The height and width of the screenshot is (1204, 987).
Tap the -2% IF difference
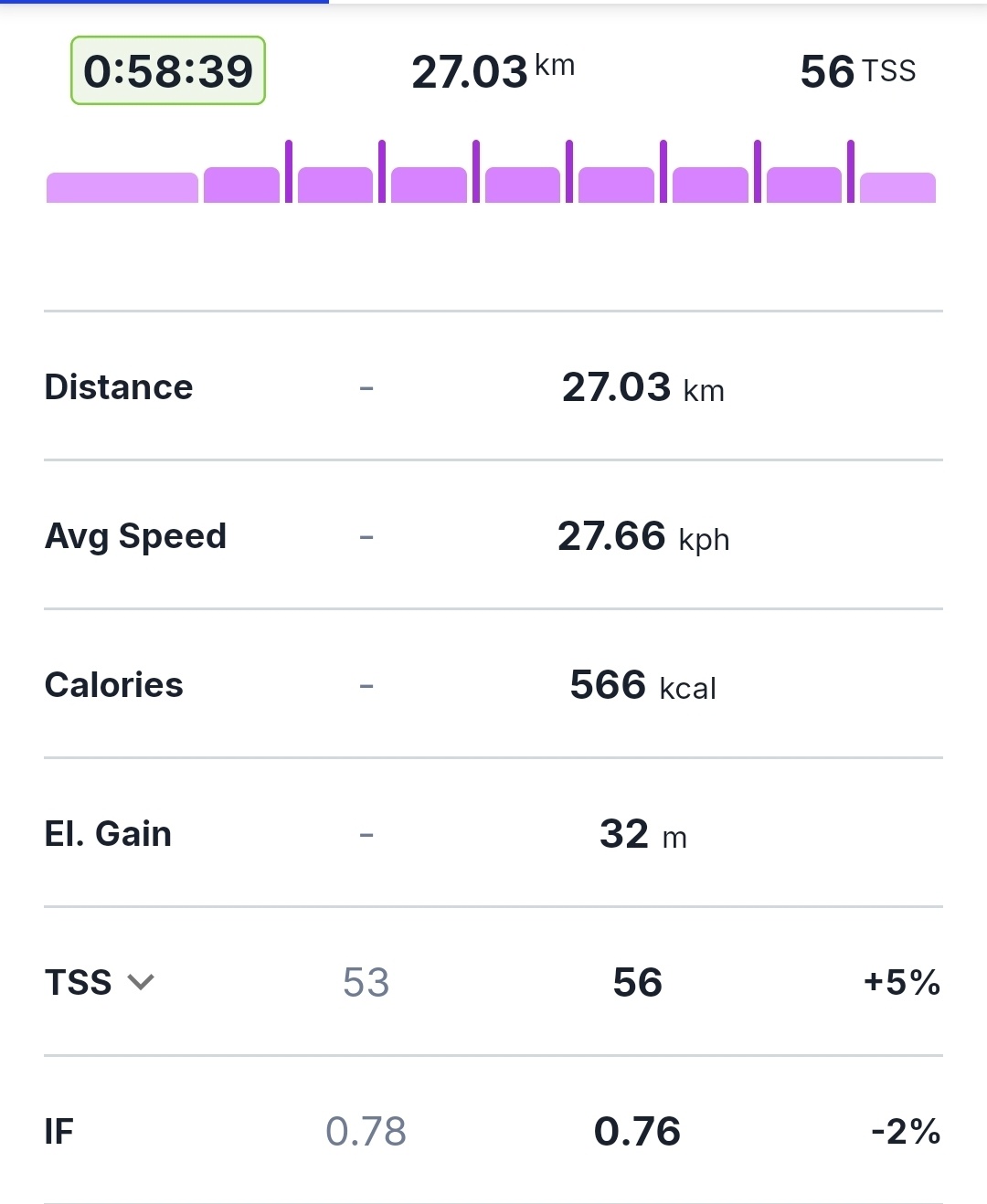(x=905, y=1132)
